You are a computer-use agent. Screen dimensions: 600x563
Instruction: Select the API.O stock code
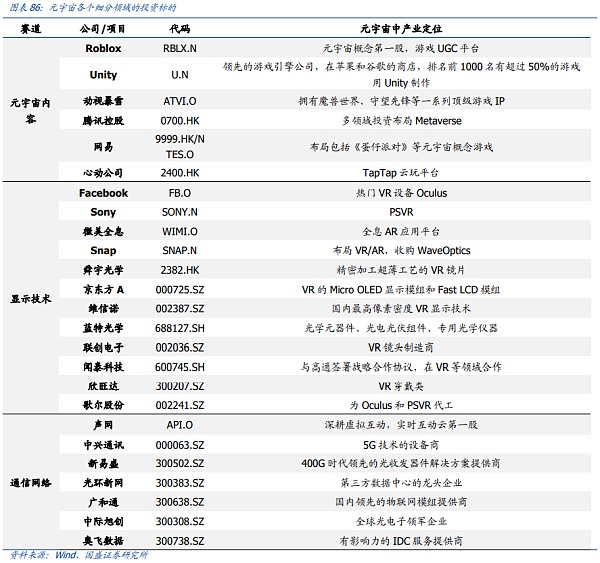(180, 425)
